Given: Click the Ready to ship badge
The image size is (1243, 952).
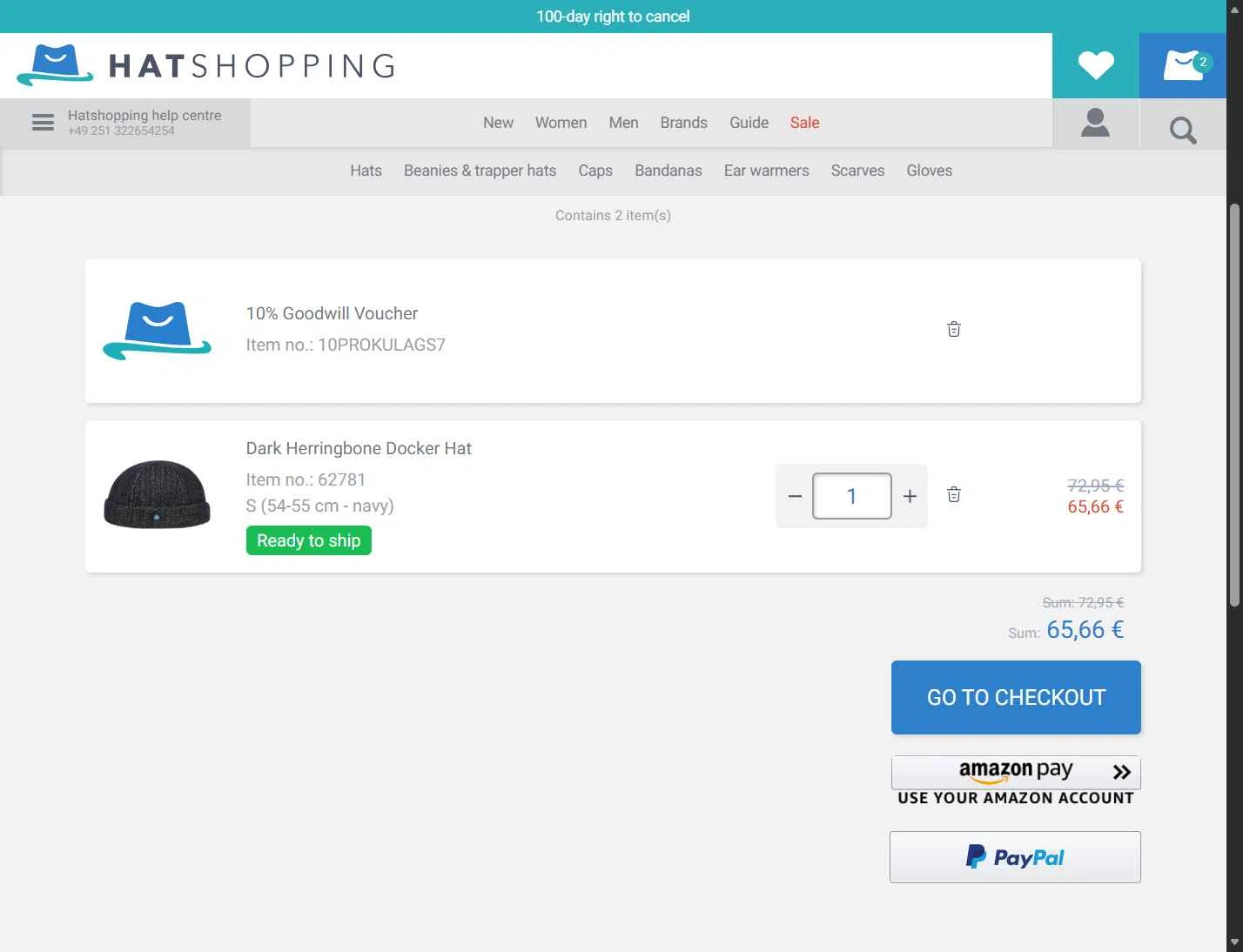Looking at the screenshot, I should [309, 540].
